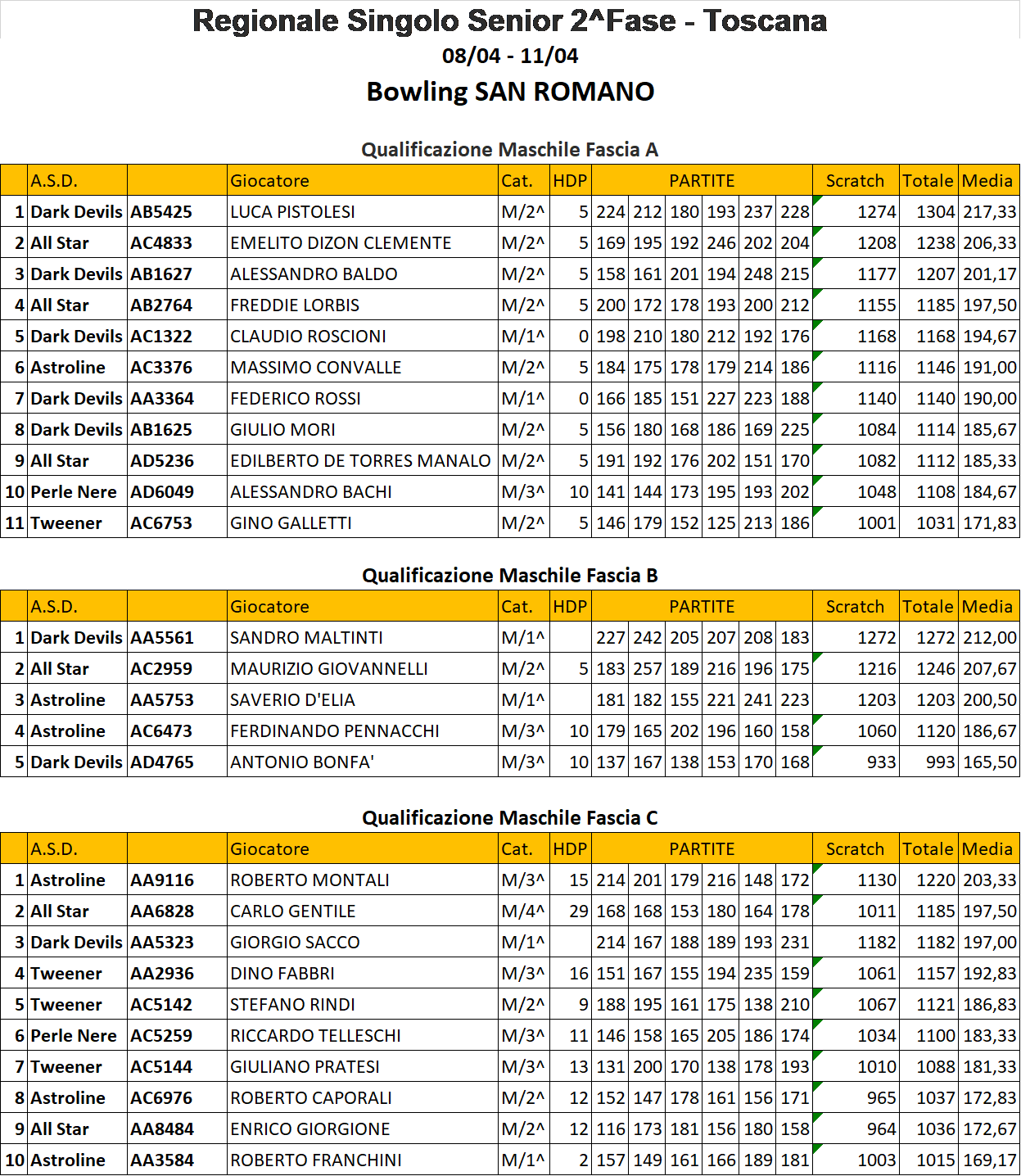Select player name 'GIORGIO SACCO'

tap(295, 943)
